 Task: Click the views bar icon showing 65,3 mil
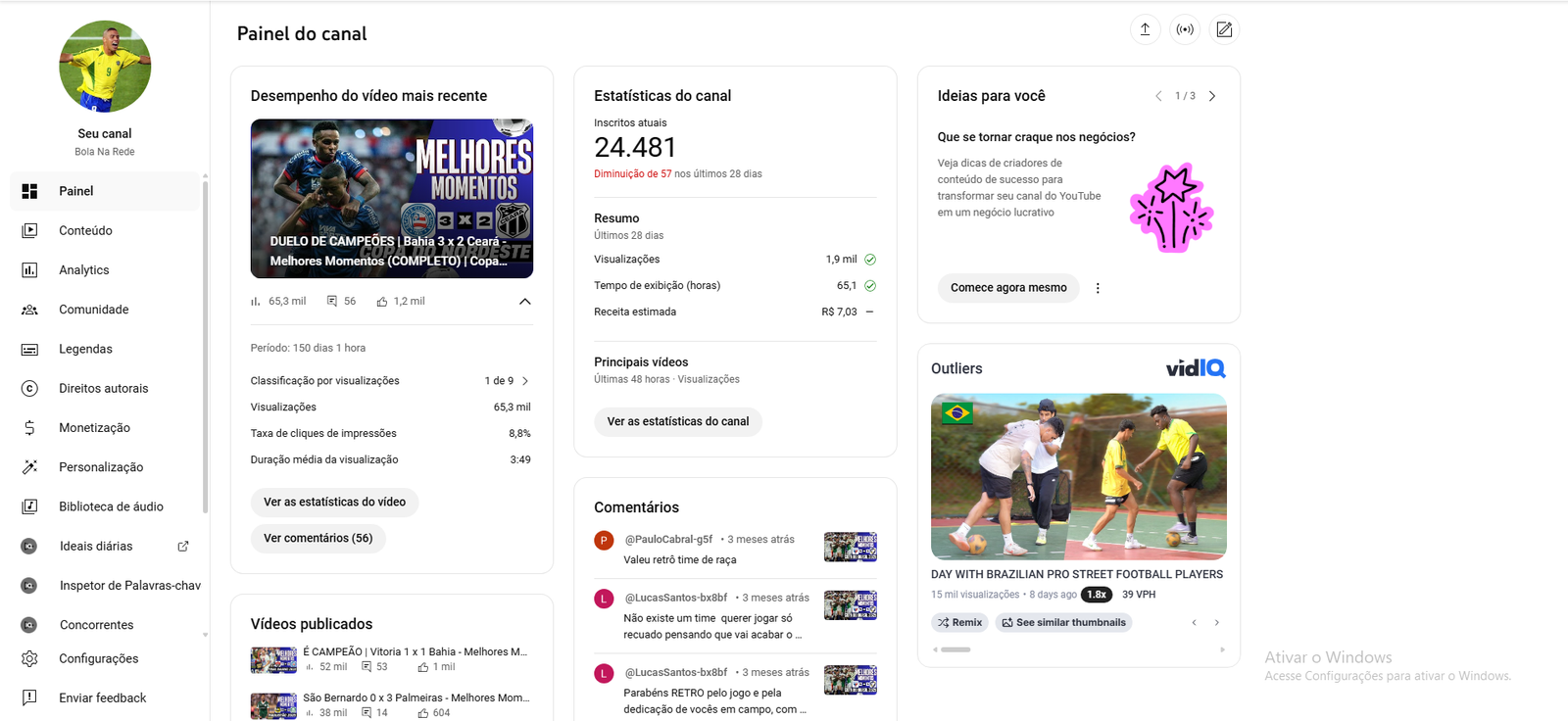256,302
